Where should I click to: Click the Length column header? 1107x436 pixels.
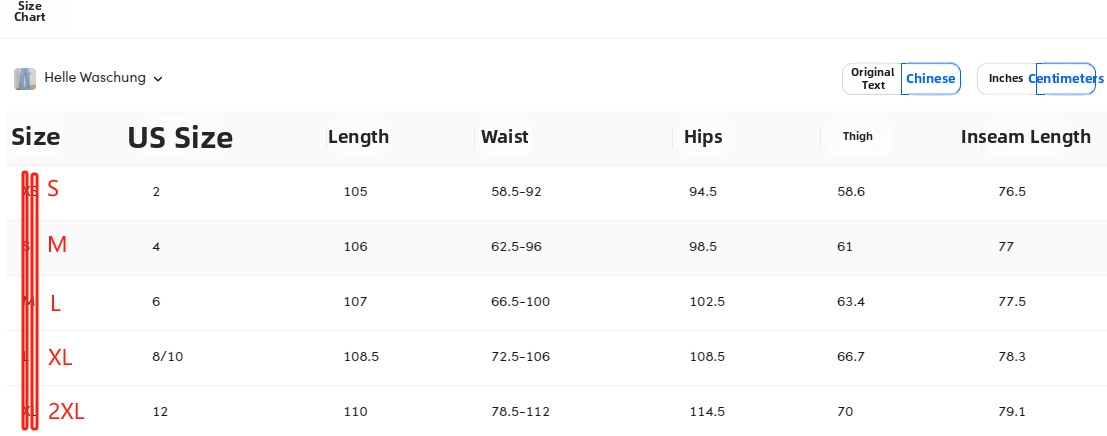click(x=358, y=137)
